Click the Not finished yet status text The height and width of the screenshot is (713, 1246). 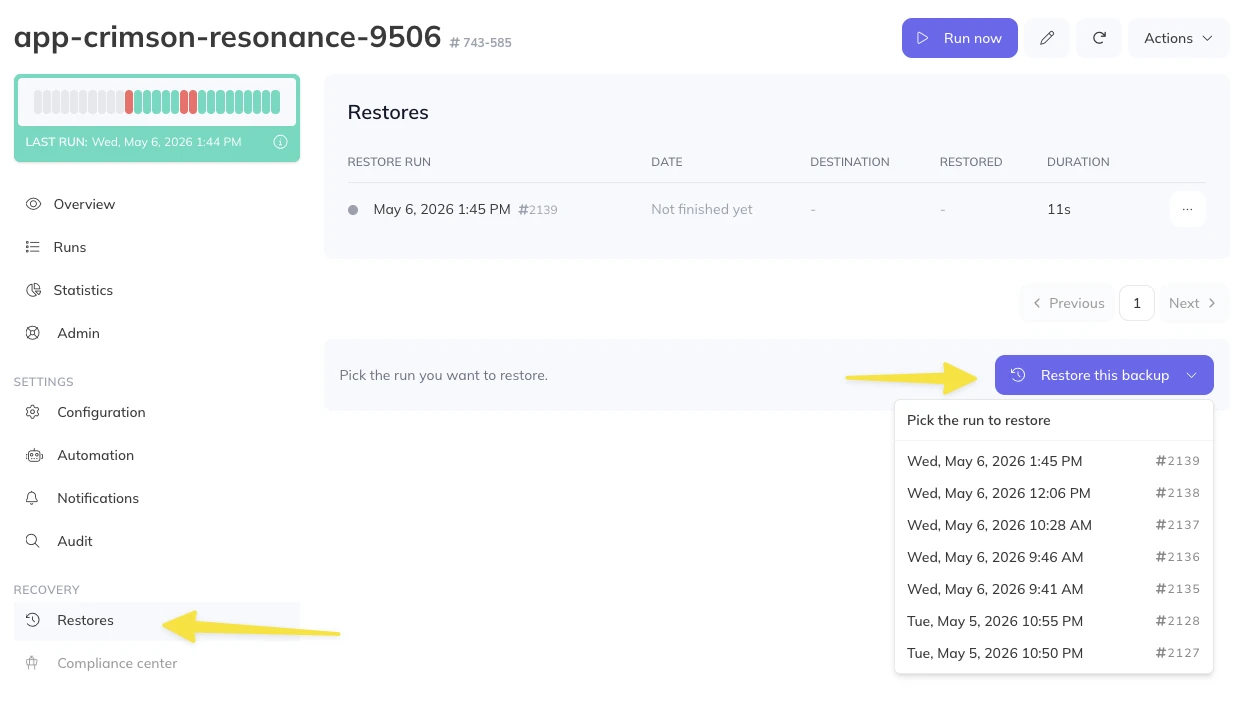pyautogui.click(x=702, y=209)
